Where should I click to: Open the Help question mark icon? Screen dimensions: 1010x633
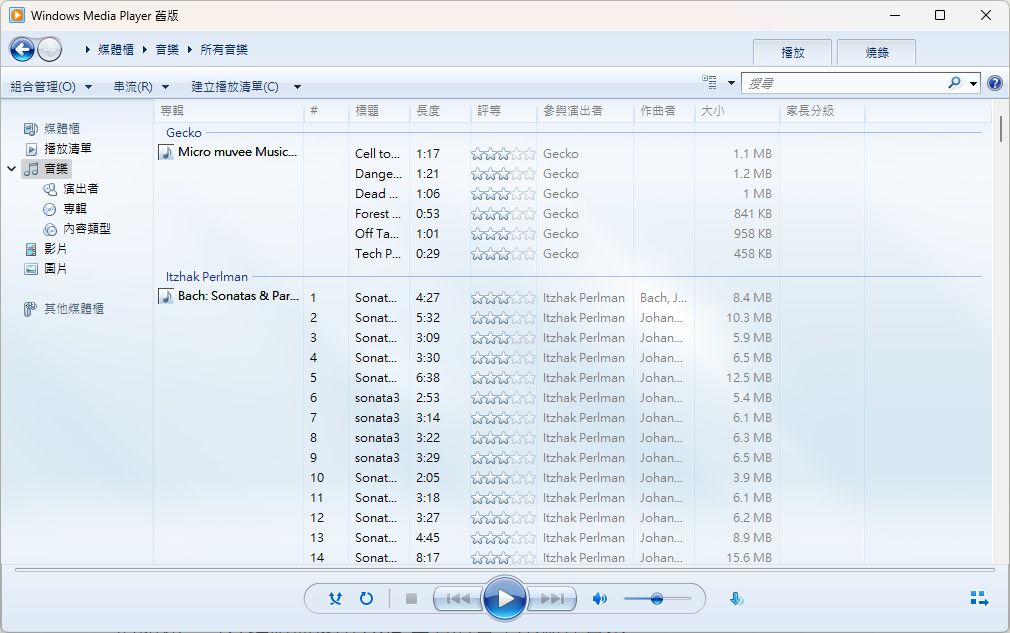pos(995,83)
